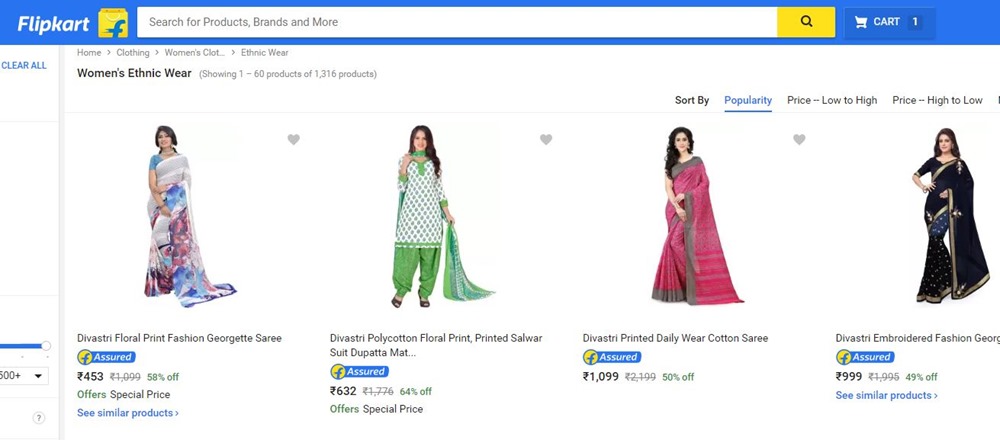
Task: Open the shopping cart
Action: 888,22
